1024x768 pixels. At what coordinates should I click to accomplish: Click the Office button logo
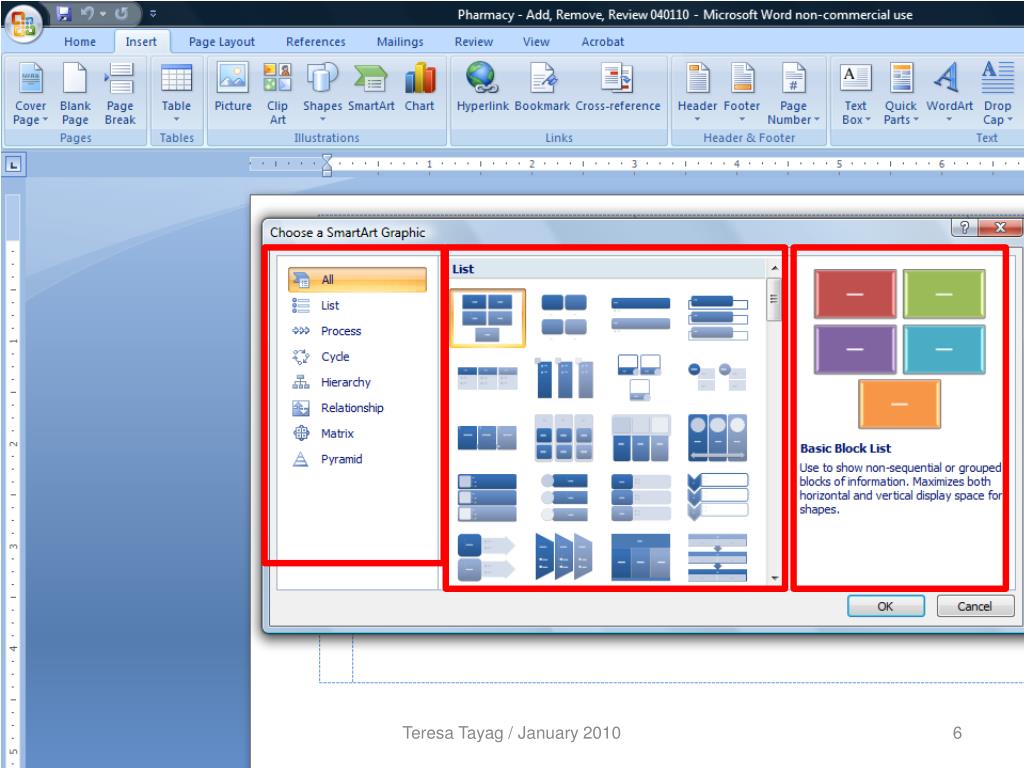click(x=23, y=23)
